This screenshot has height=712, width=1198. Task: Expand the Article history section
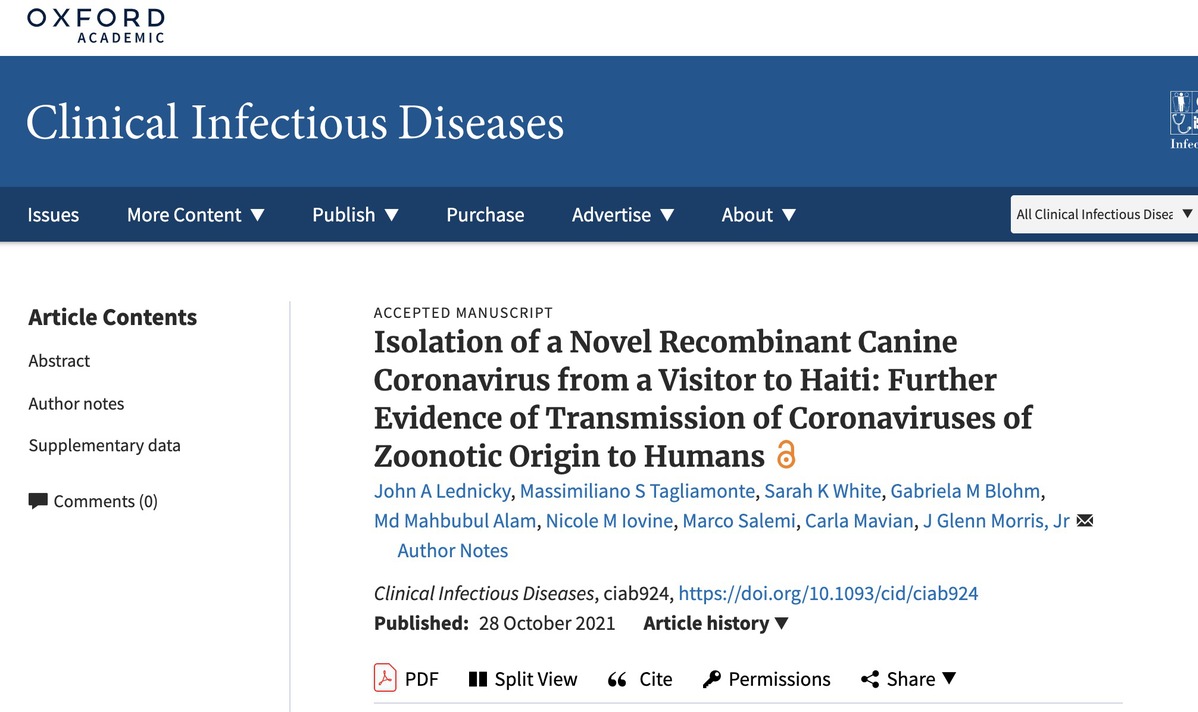716,623
